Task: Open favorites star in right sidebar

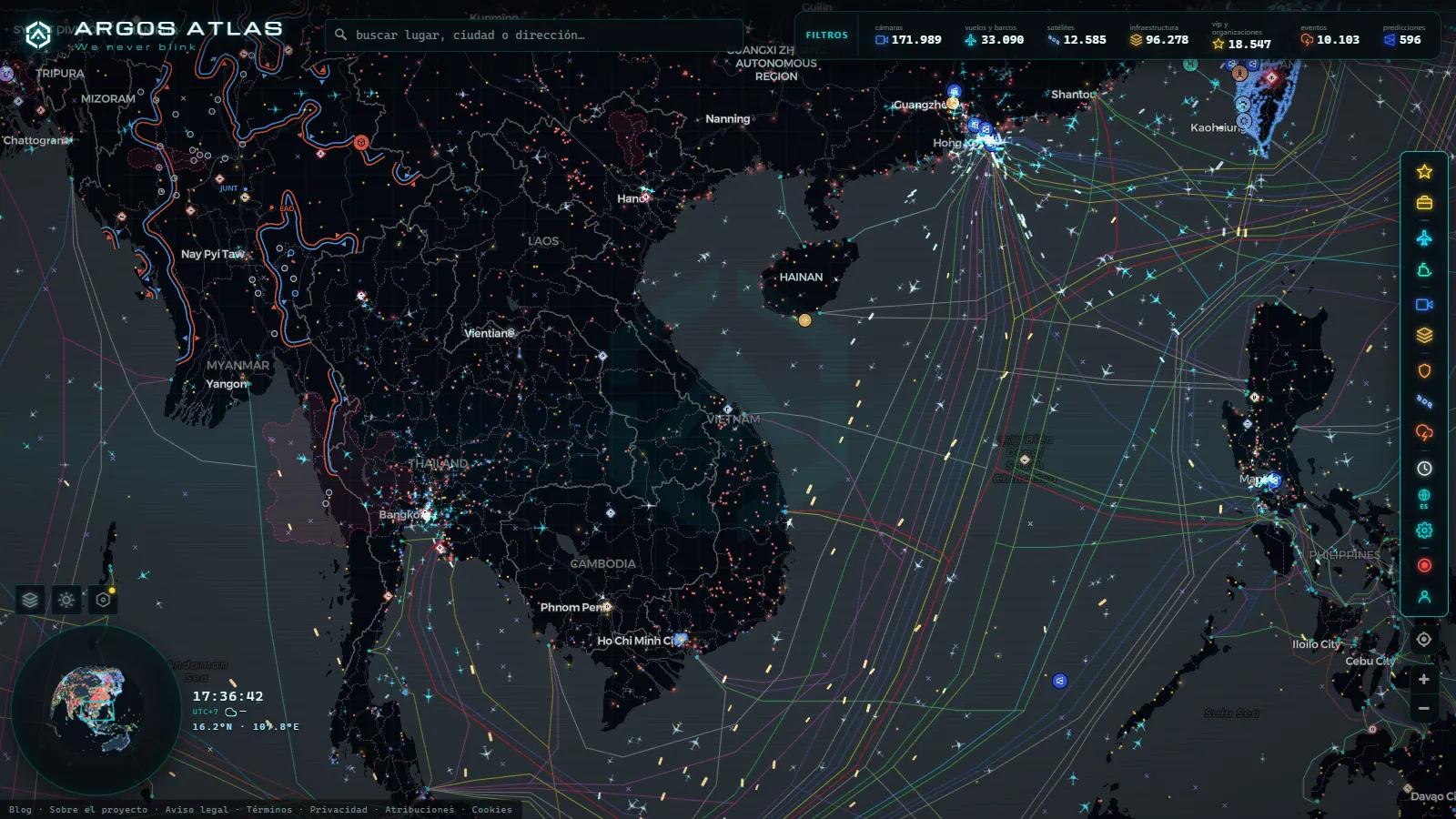Action: click(1424, 172)
